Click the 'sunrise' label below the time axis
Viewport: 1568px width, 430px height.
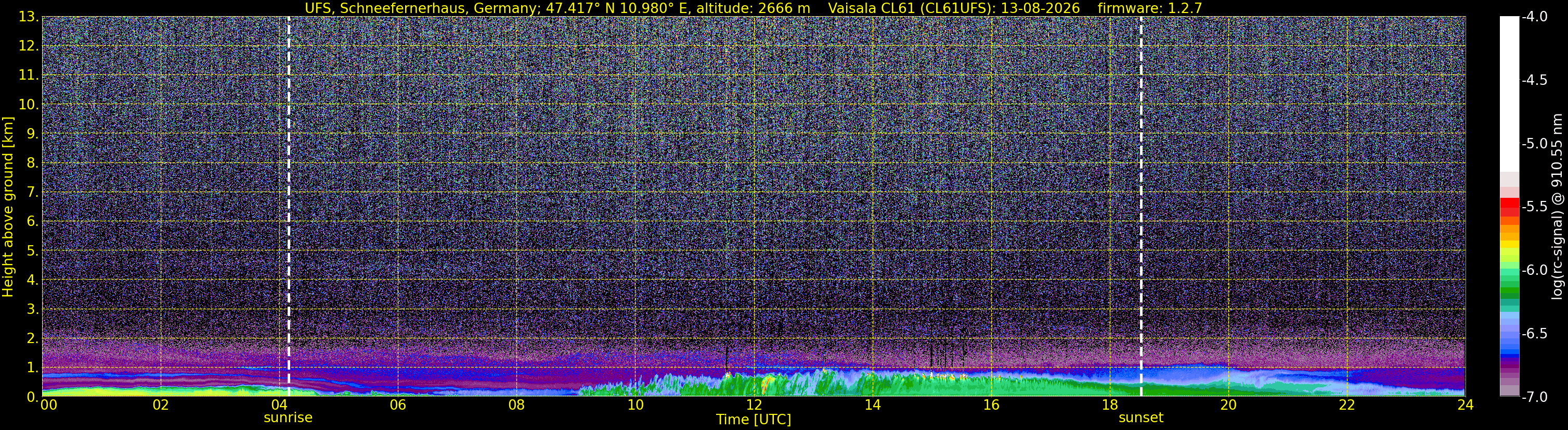tap(288, 418)
